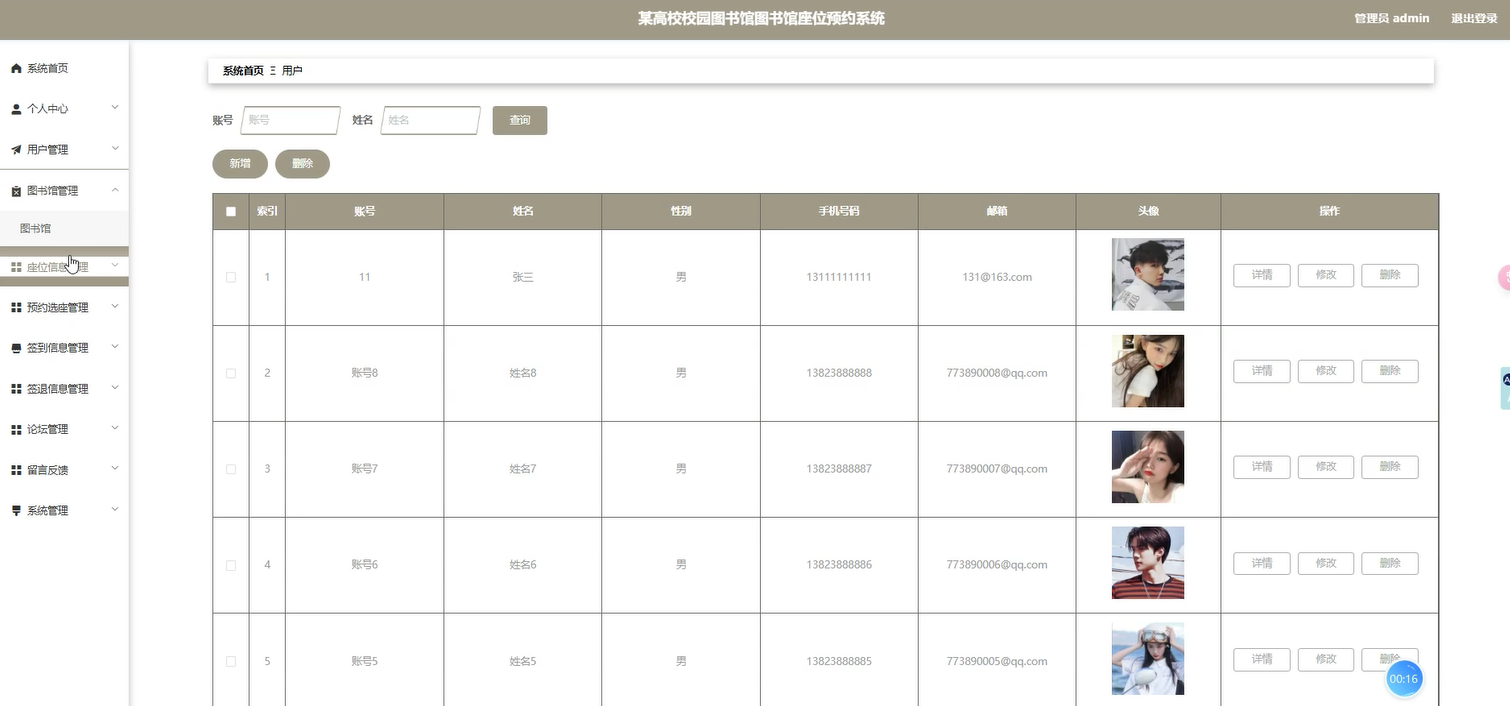Click avatar thumbnail of 张三

click(1148, 275)
